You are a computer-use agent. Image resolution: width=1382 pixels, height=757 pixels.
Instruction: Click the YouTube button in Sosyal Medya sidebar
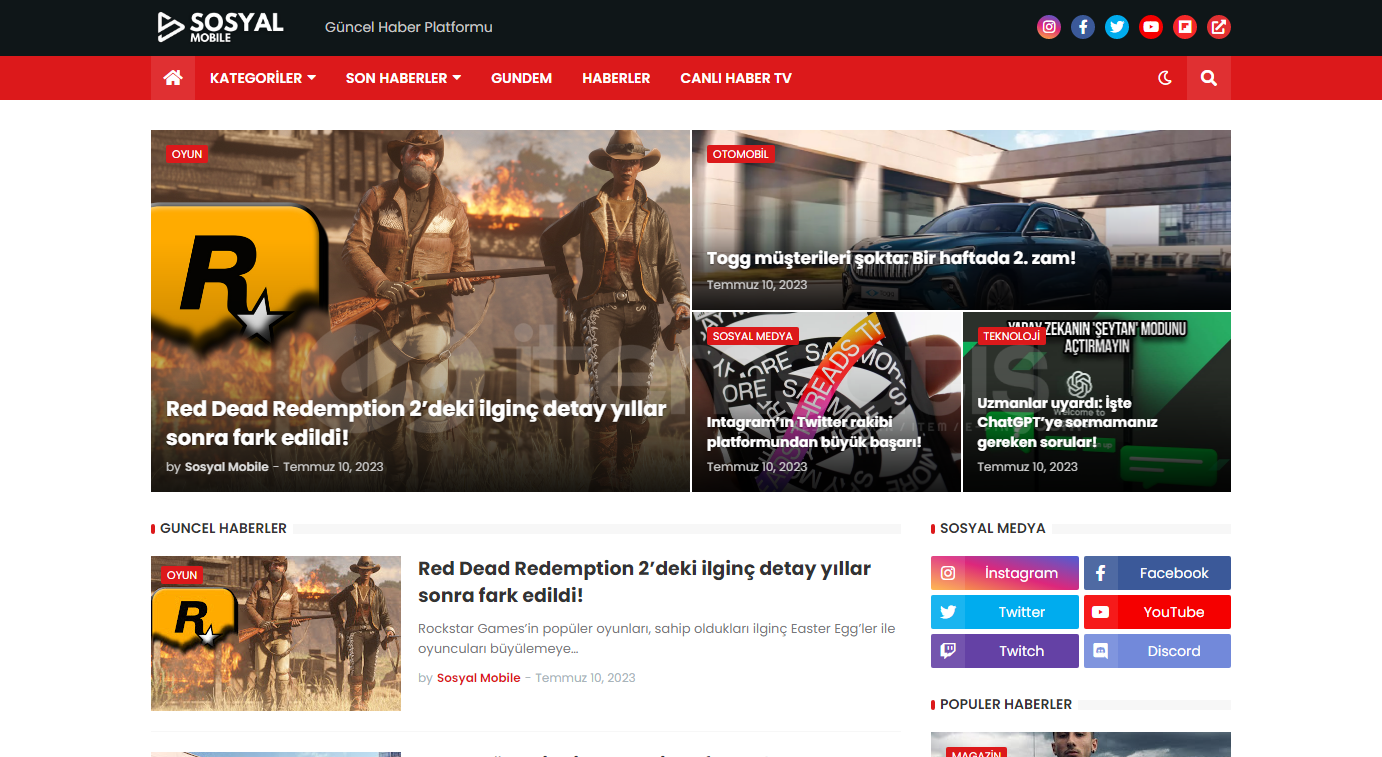coord(1157,612)
